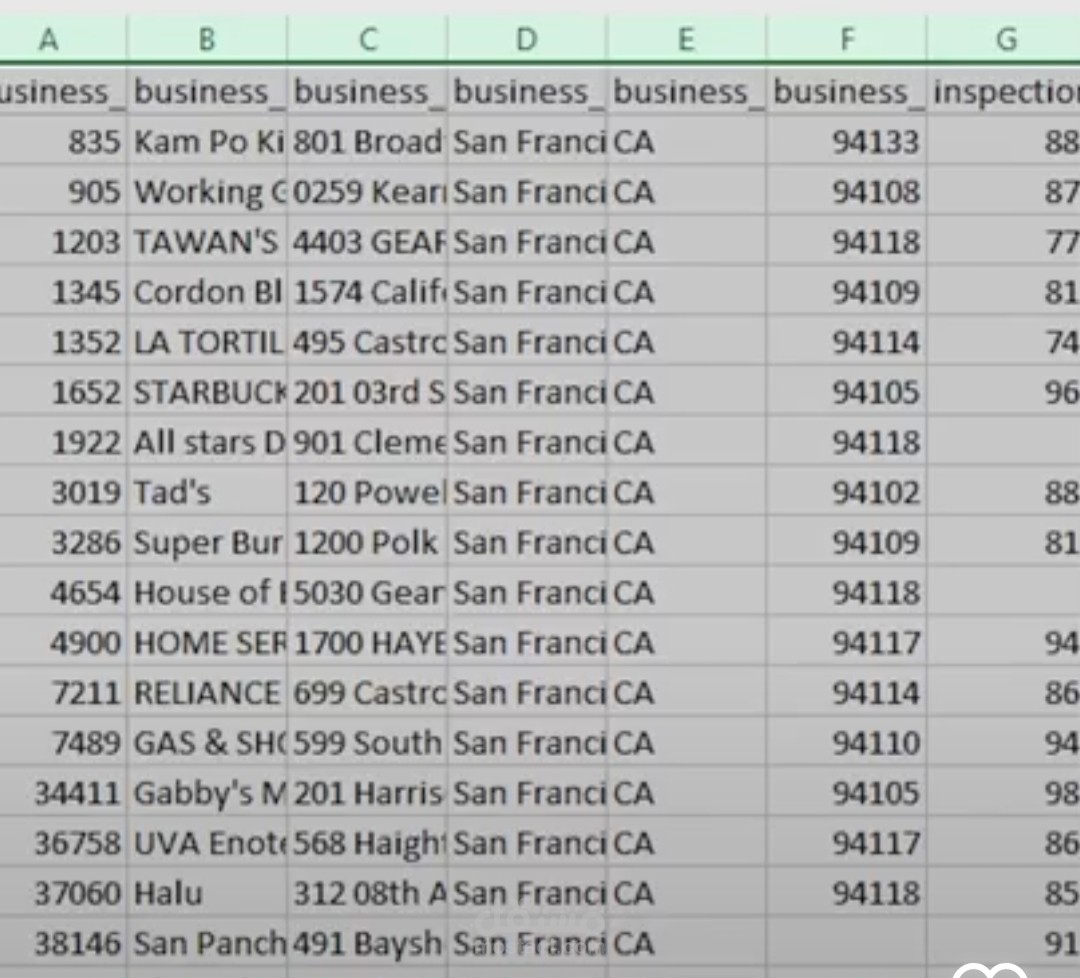Select the cell containing STARBUCK
The height and width of the screenshot is (978, 1080).
[206, 392]
